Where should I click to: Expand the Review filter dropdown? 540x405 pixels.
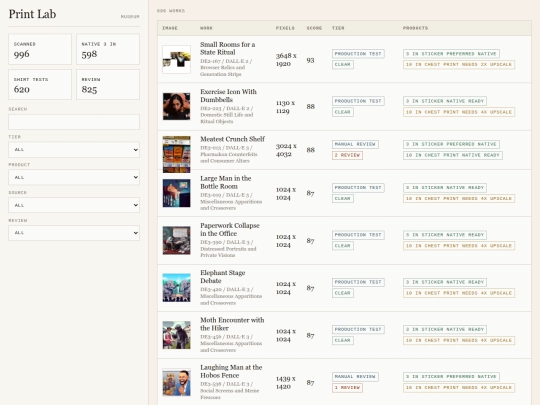click(74, 233)
